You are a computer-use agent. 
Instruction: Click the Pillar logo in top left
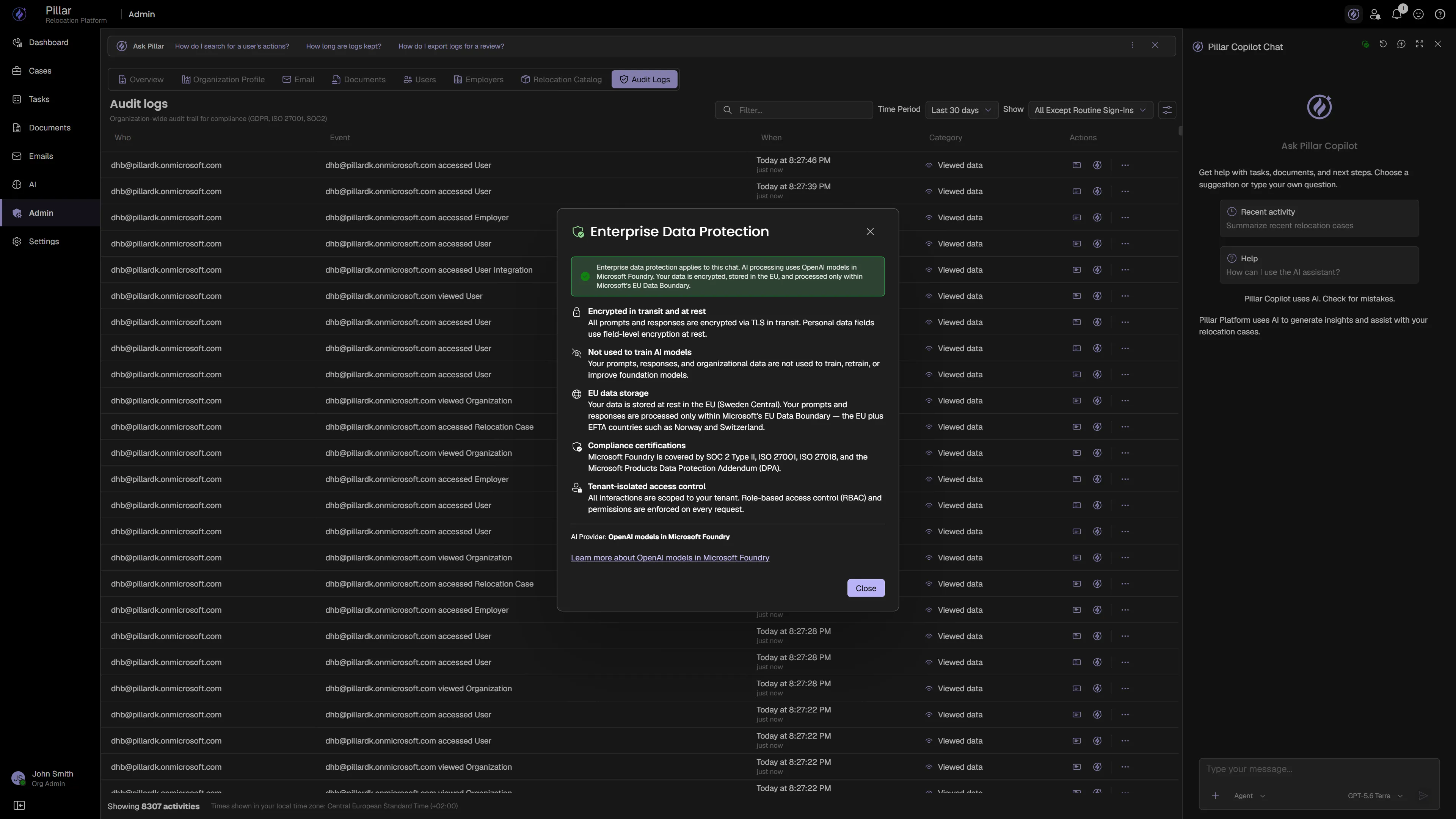point(20,14)
